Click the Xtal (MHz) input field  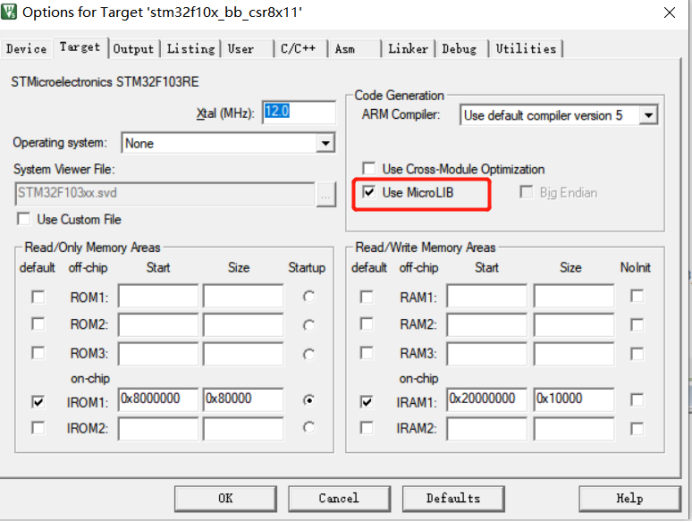tap(299, 112)
